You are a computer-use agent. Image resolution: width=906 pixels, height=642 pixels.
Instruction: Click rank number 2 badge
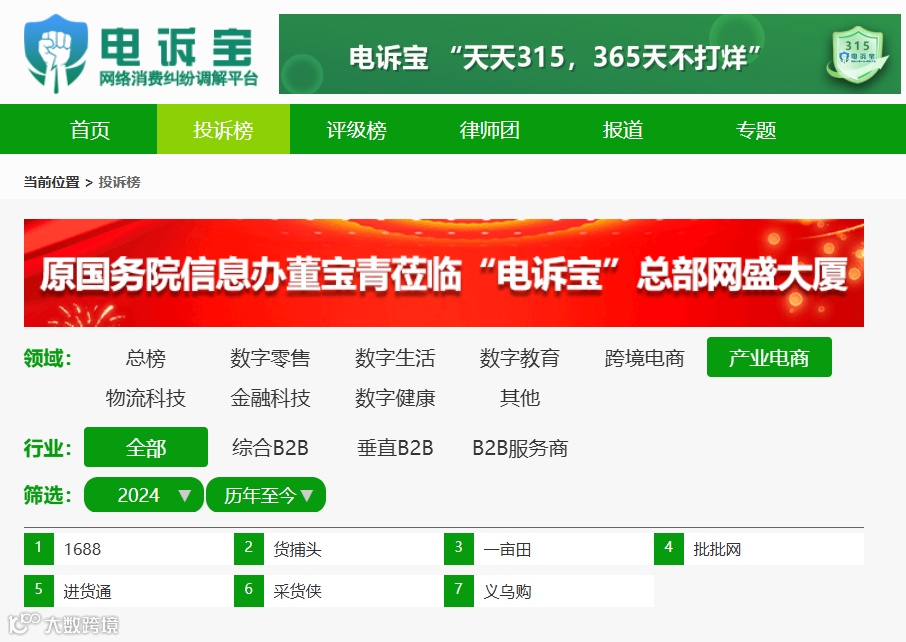[x=248, y=548]
